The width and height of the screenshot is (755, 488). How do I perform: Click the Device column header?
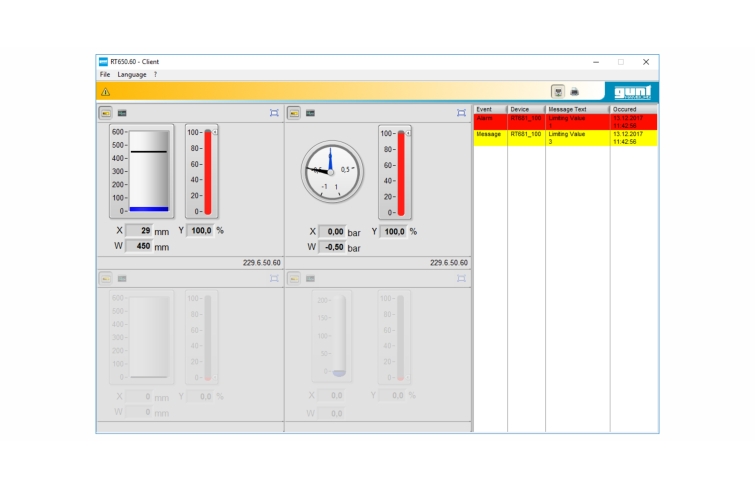point(526,109)
